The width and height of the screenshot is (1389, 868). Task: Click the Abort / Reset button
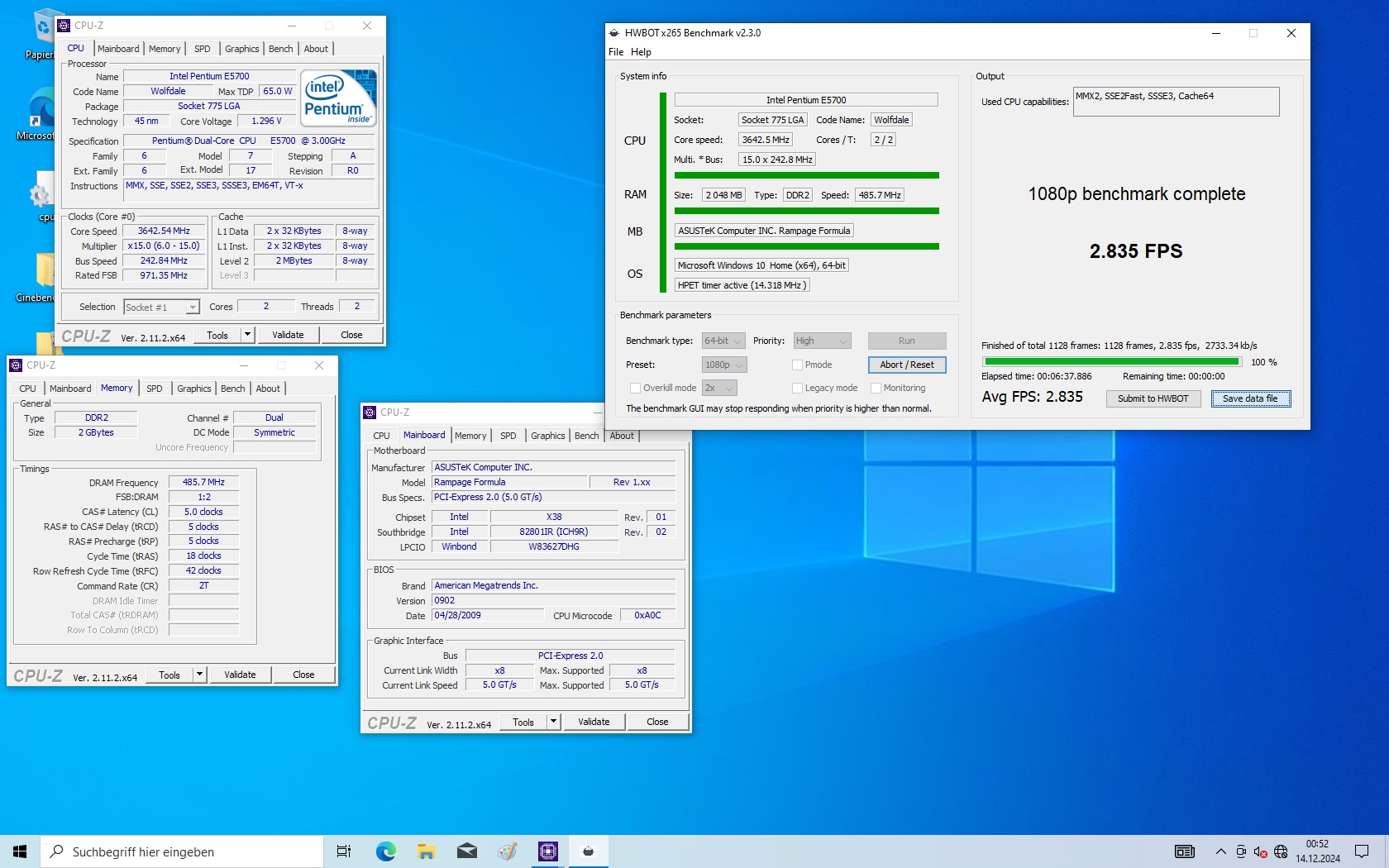click(x=907, y=365)
